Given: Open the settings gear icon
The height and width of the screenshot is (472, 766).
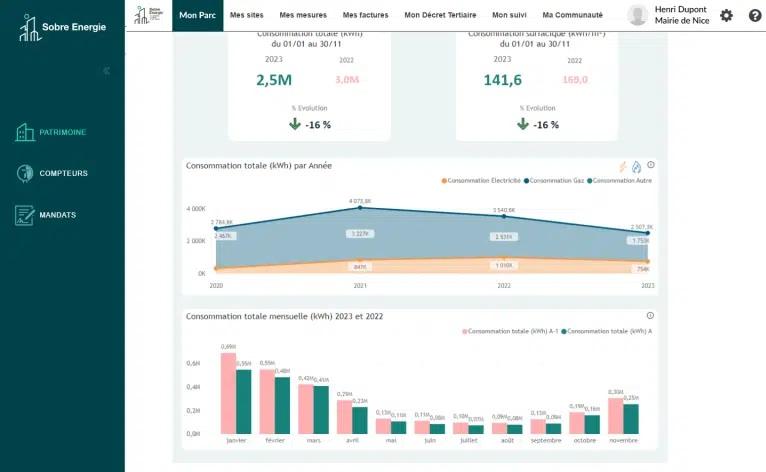Looking at the screenshot, I should pyautogui.click(x=726, y=15).
